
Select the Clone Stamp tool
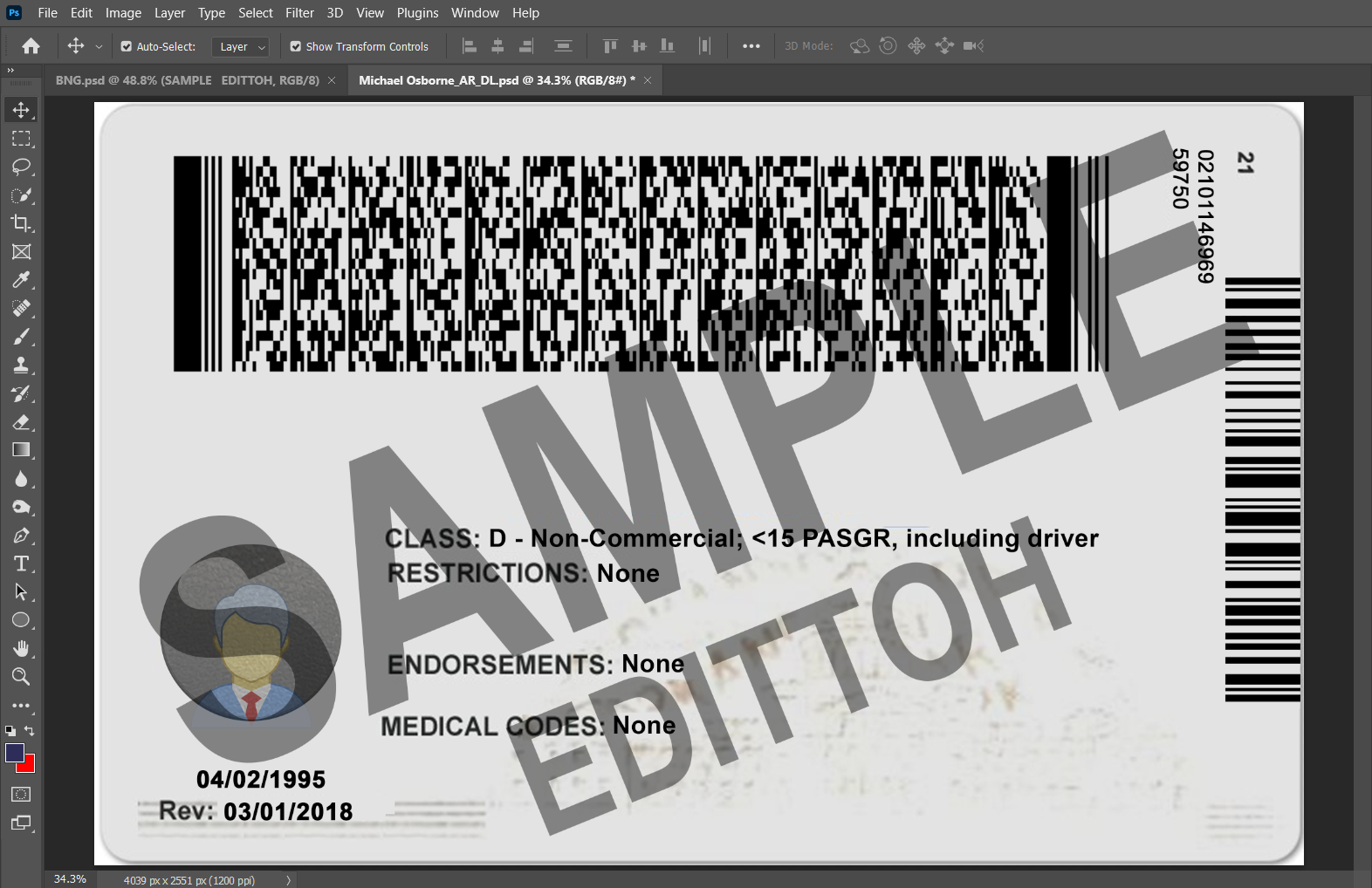click(21, 365)
